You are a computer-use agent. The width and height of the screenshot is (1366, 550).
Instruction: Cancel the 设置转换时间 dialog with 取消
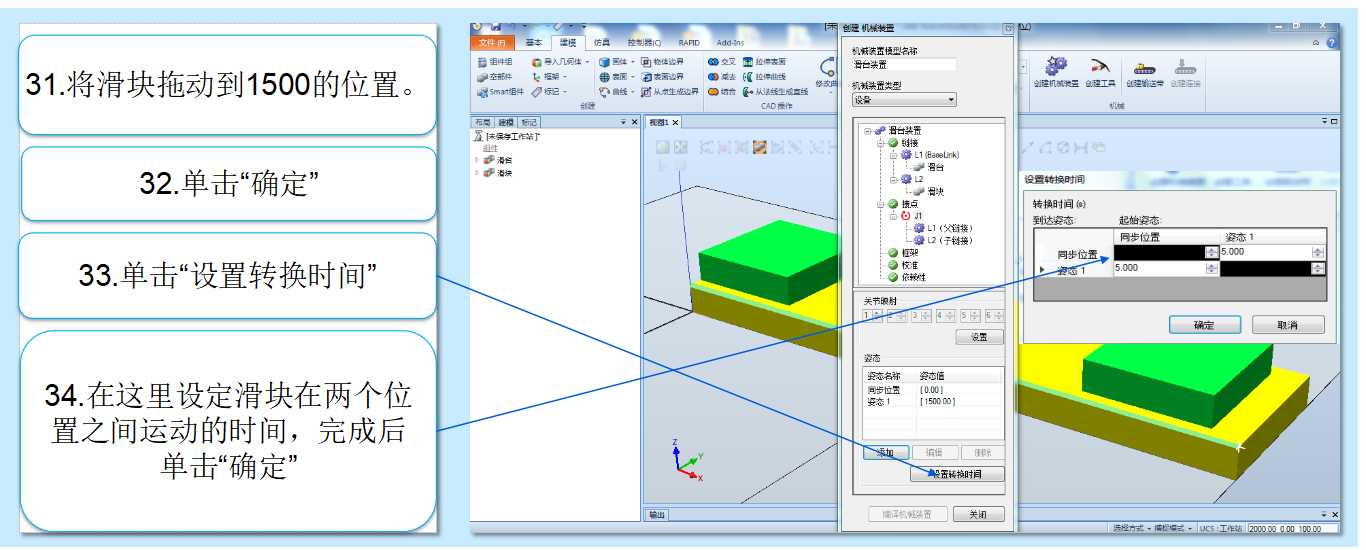1288,325
